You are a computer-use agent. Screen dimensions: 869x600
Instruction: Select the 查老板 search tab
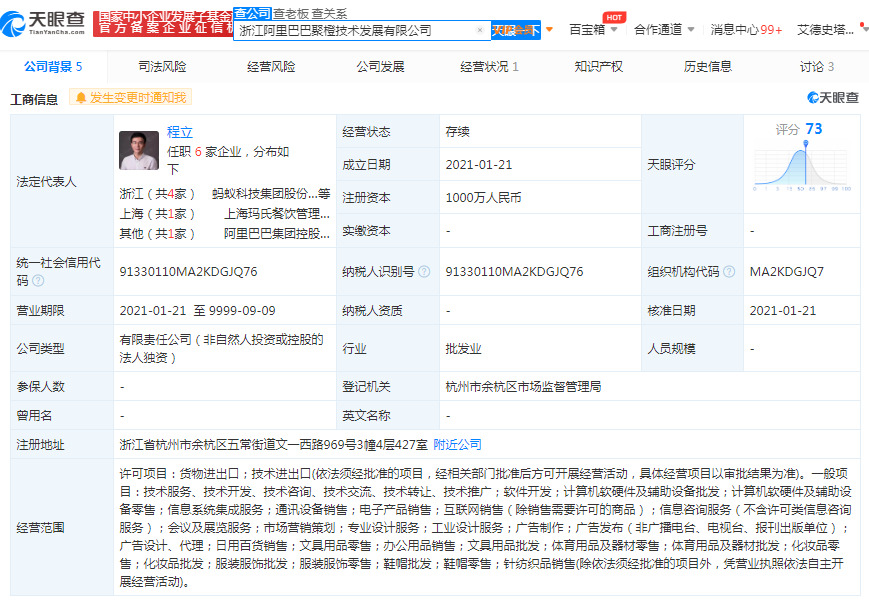coord(292,14)
